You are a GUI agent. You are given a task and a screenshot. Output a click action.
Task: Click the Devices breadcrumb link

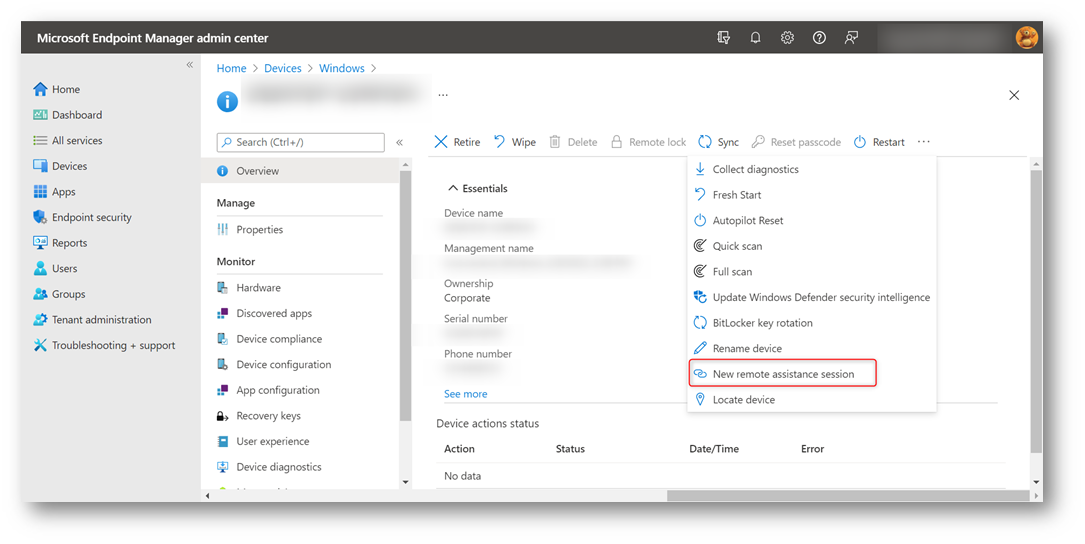(283, 68)
